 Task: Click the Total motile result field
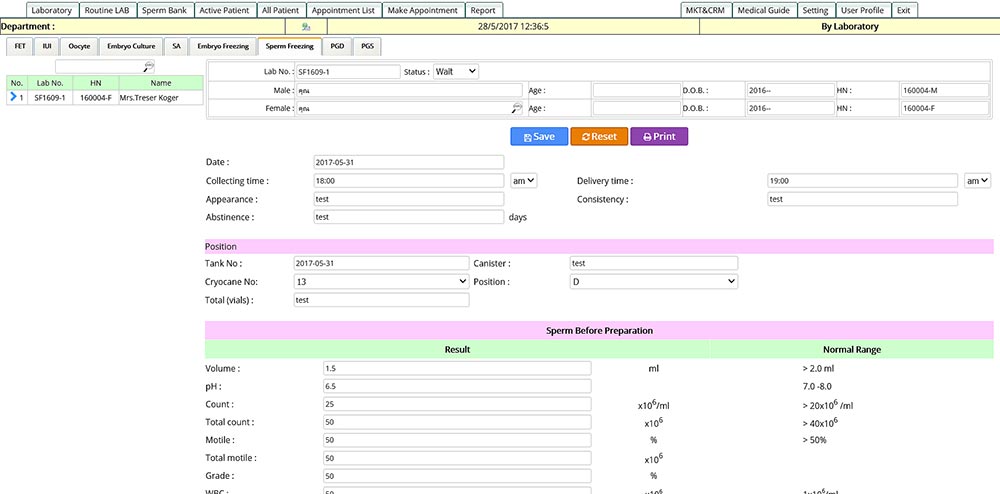[457, 458]
